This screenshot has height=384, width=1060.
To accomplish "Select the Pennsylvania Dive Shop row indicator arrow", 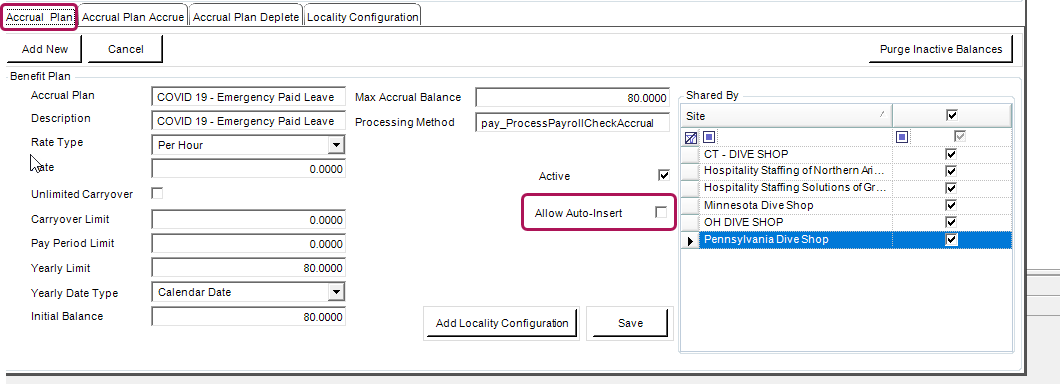I will 690,240.
